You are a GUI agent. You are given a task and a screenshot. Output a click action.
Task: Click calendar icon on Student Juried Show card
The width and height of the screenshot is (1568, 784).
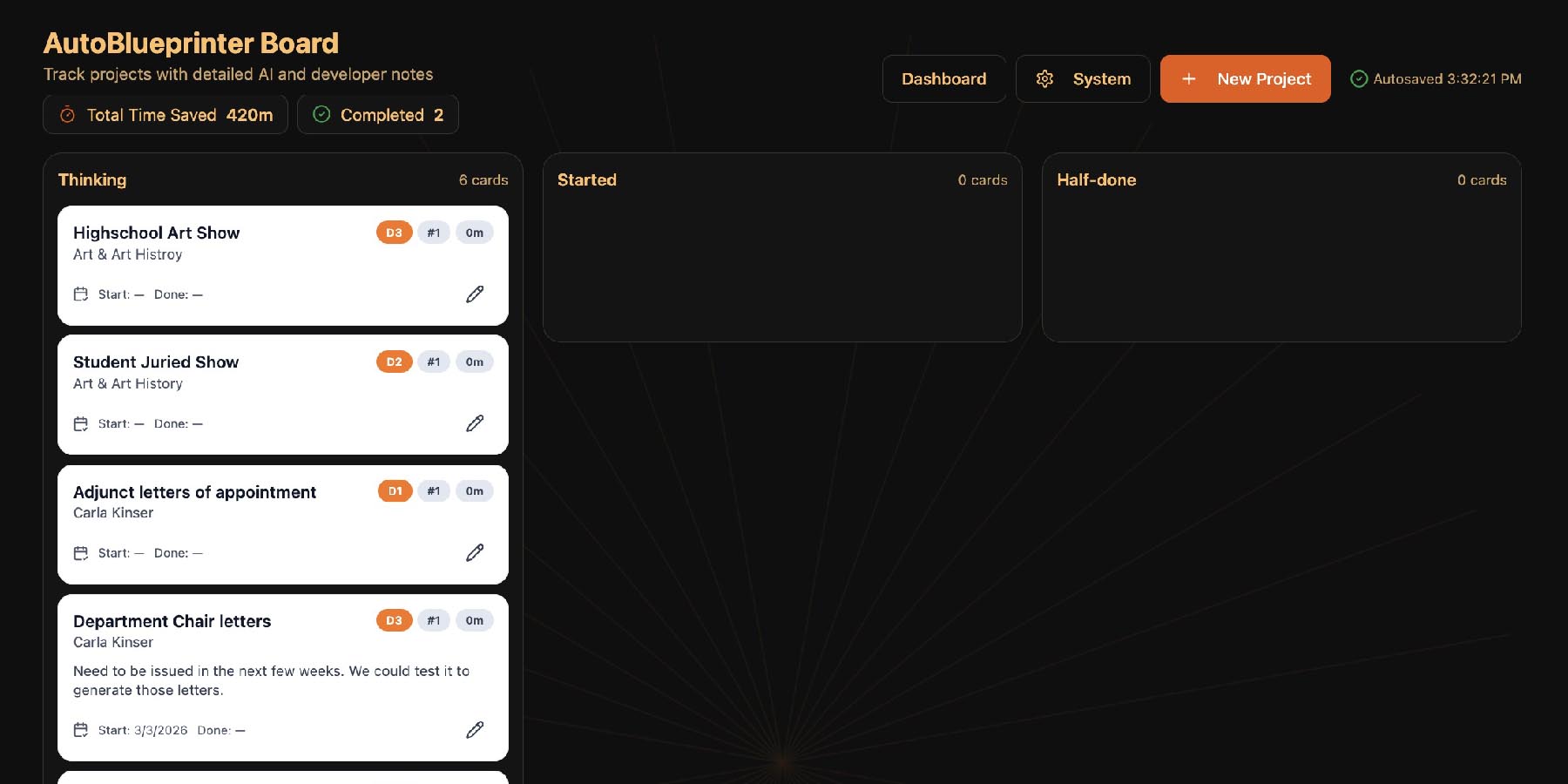(81, 424)
